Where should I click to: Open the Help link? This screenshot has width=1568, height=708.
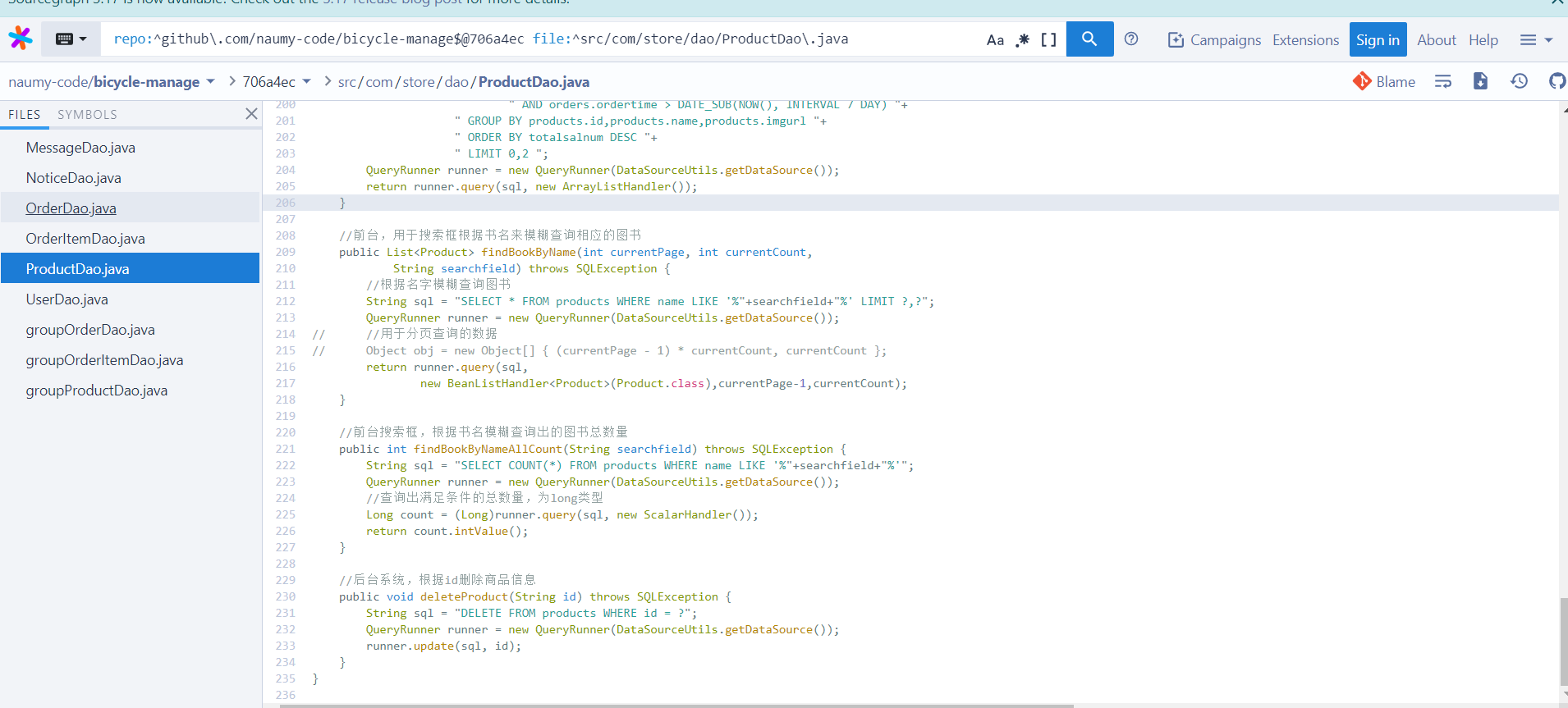(1483, 39)
